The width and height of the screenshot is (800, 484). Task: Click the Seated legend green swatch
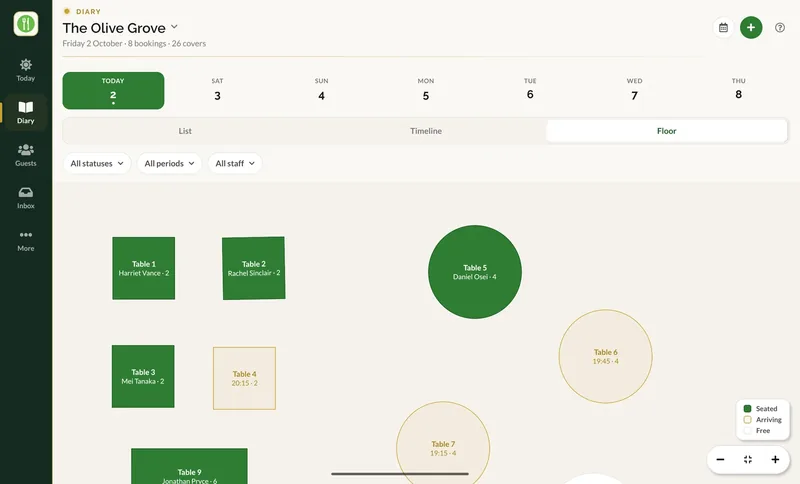747,409
